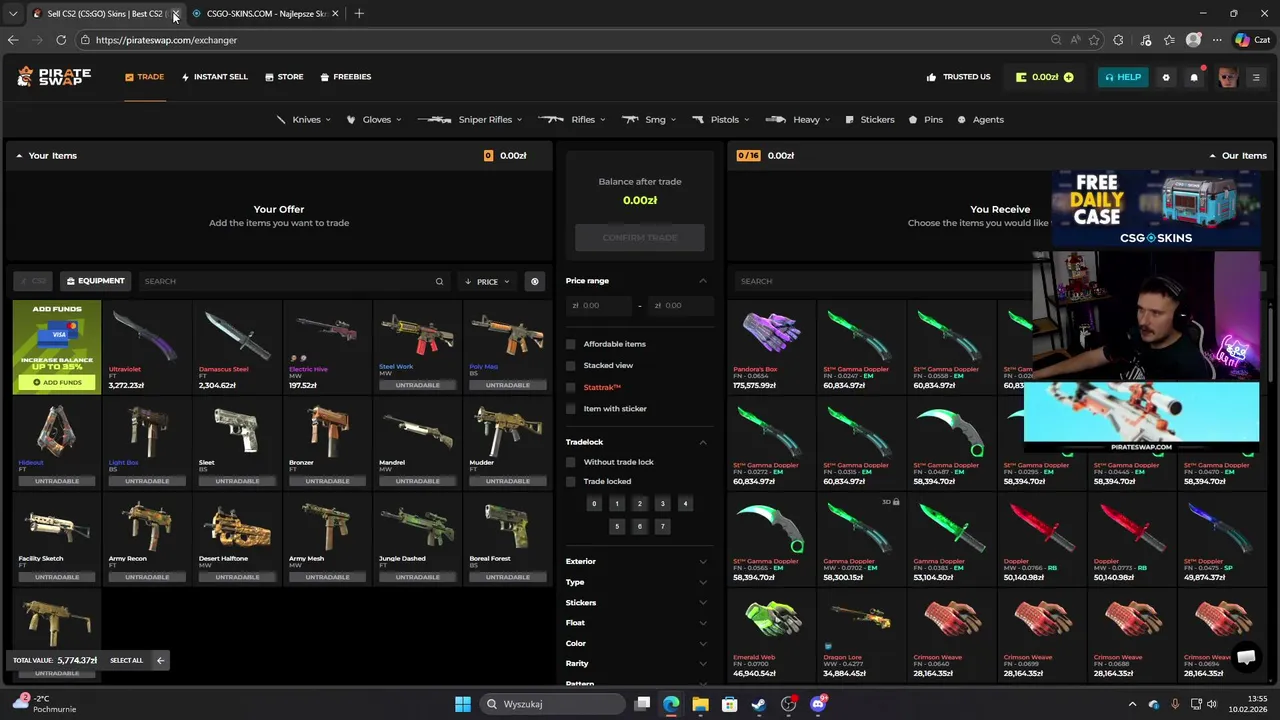Add funds with the plus icon by balance
Image resolution: width=1280 pixels, height=720 pixels.
[1069, 77]
